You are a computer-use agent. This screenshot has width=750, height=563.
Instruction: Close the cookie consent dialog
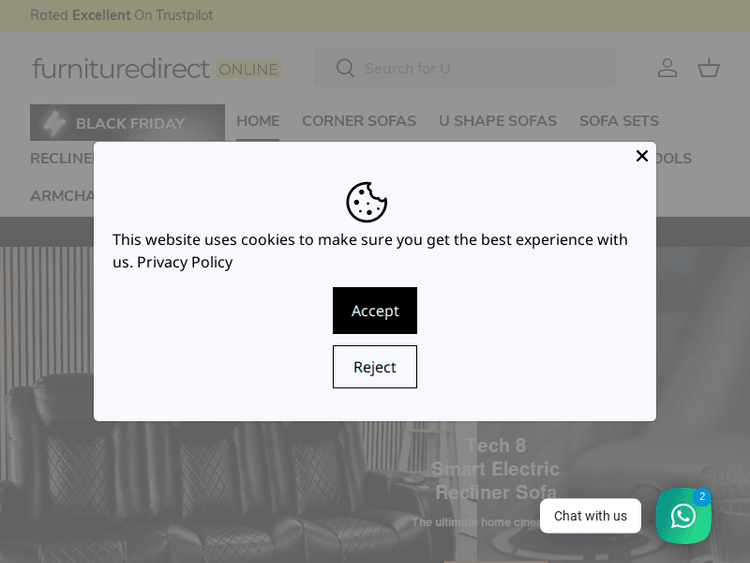642,156
